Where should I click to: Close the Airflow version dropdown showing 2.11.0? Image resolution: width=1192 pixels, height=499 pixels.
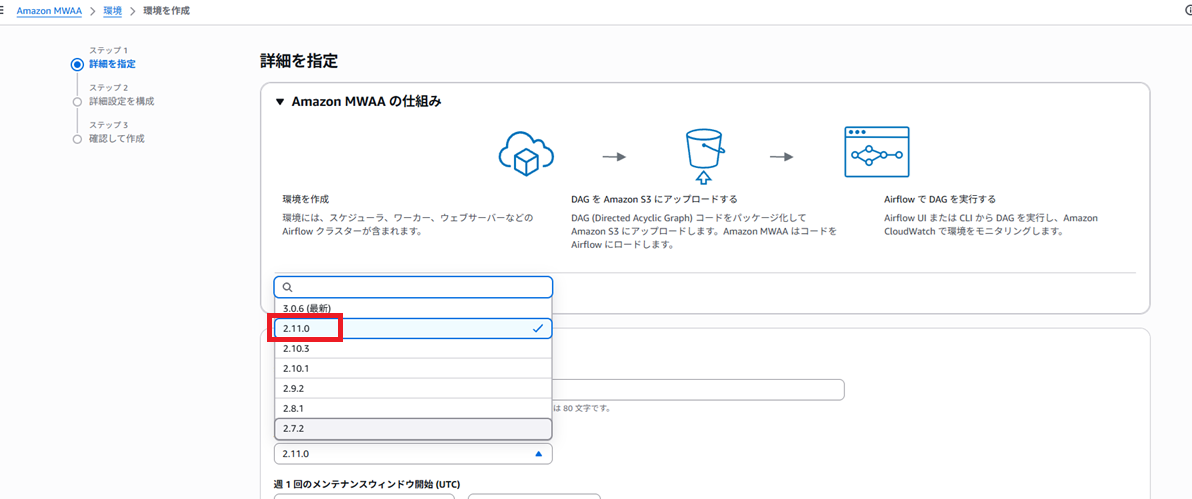coord(413,453)
